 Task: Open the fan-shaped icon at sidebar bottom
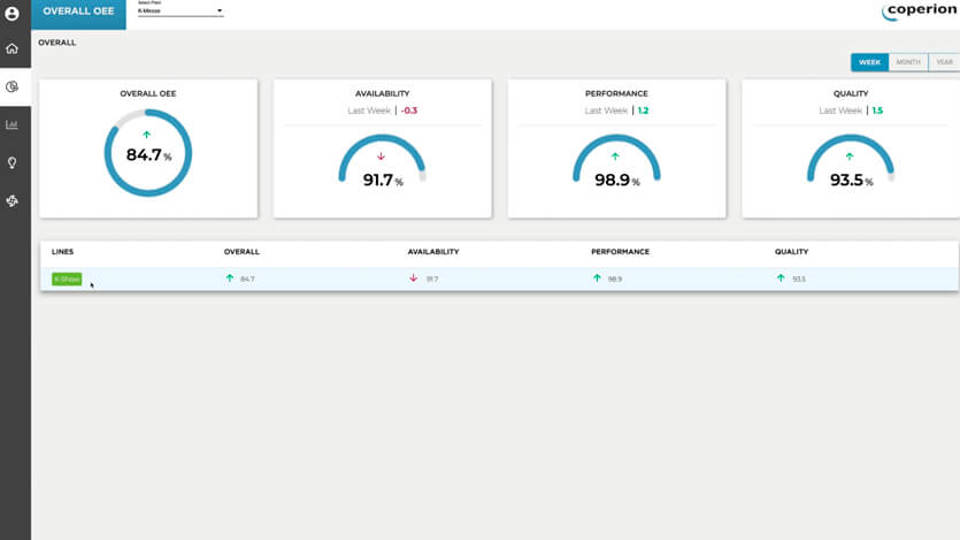pos(13,201)
